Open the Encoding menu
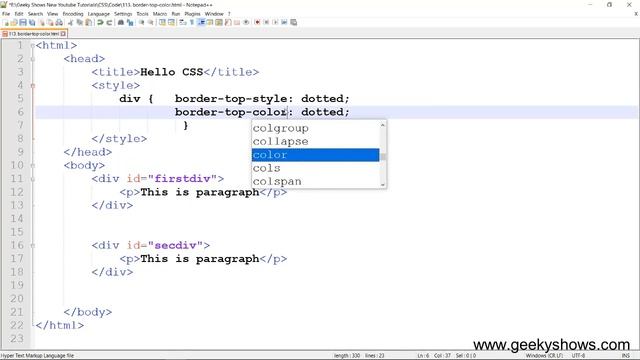Screen dimensions: 640x360 73,14
